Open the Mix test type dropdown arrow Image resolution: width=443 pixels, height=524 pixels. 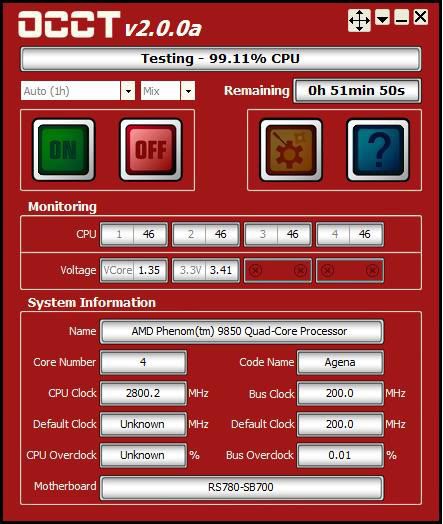pos(188,91)
